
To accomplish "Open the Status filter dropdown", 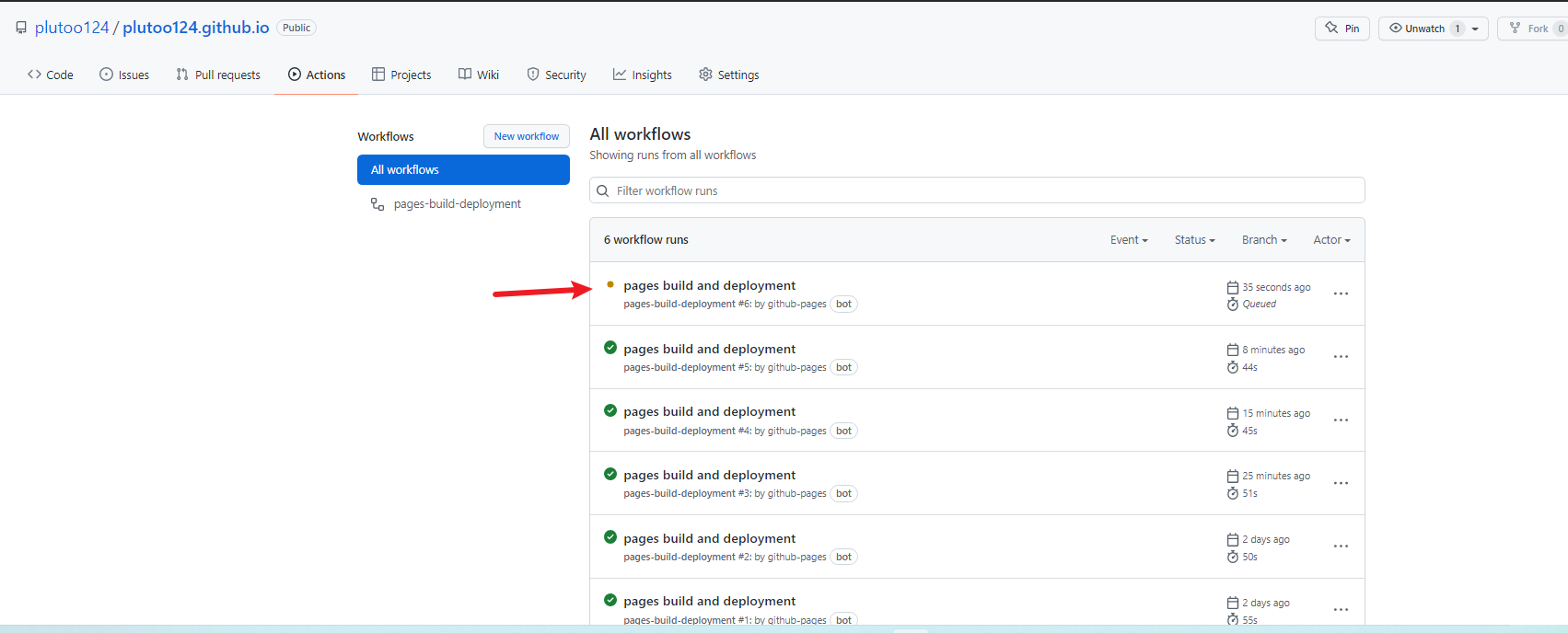I will pyautogui.click(x=1195, y=239).
